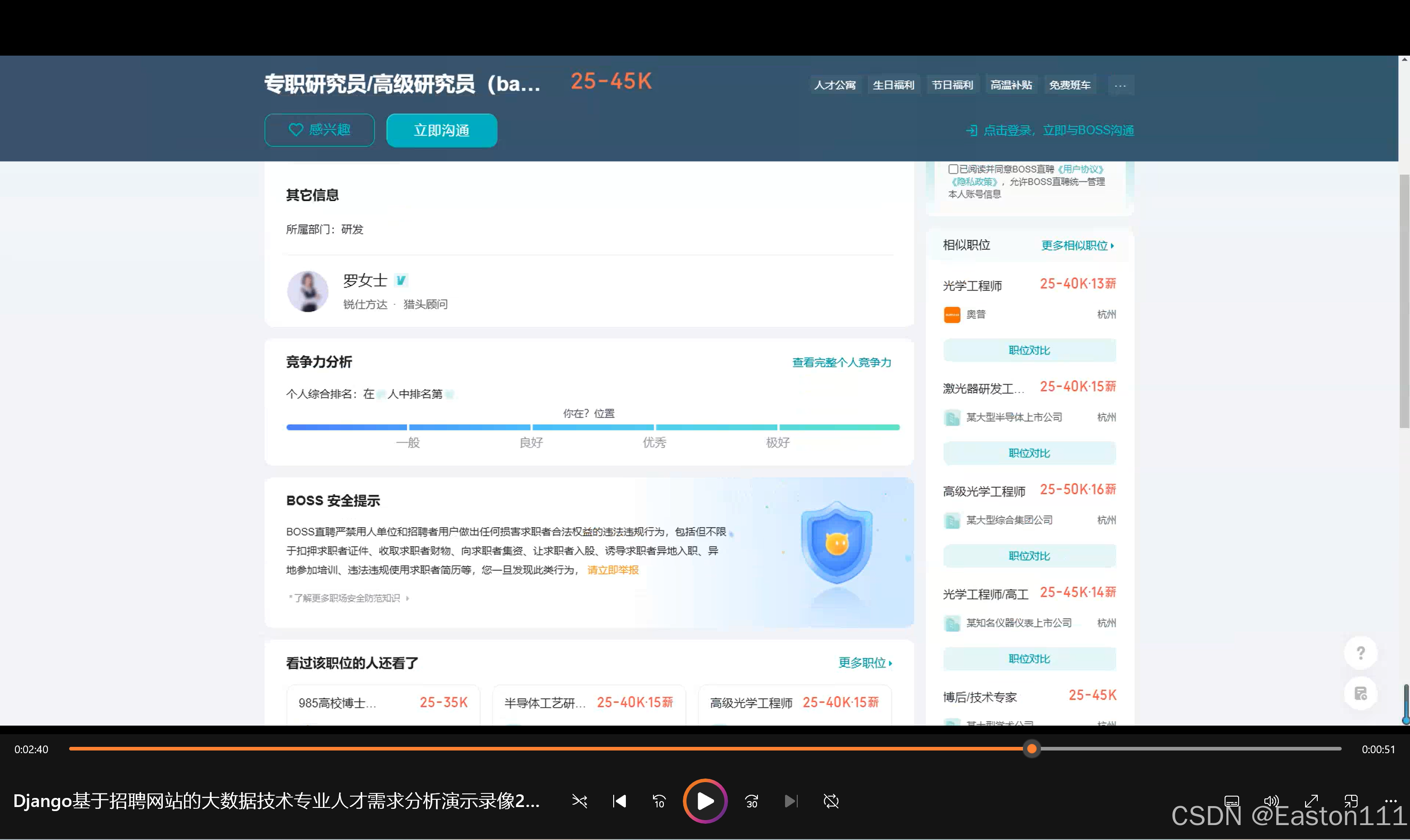Open the volume control
Screen dimensions: 1410x840
coord(1271,801)
